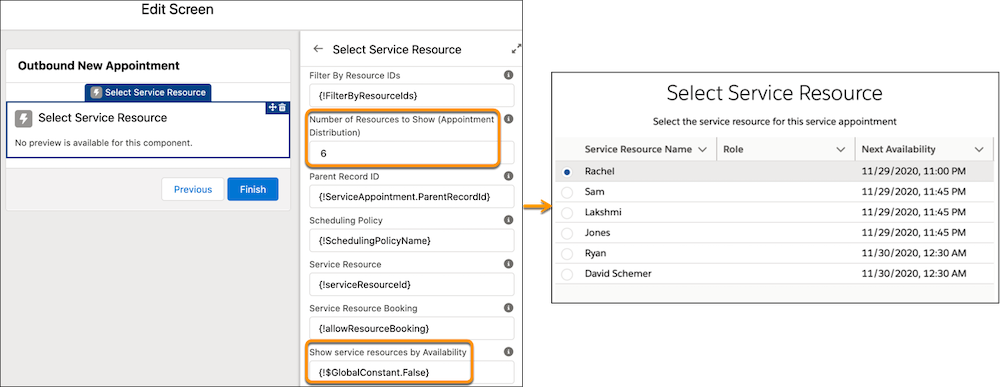Click the No preview is available text
Viewport: 1000px width, 387px height.
(103, 143)
